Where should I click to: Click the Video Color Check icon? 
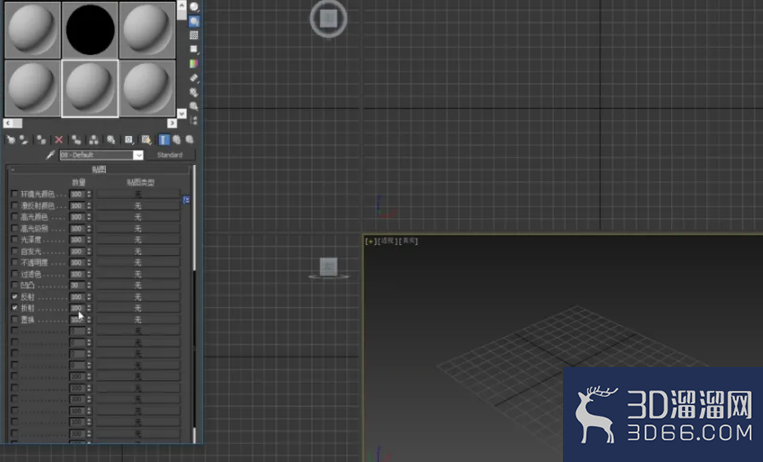(194, 63)
